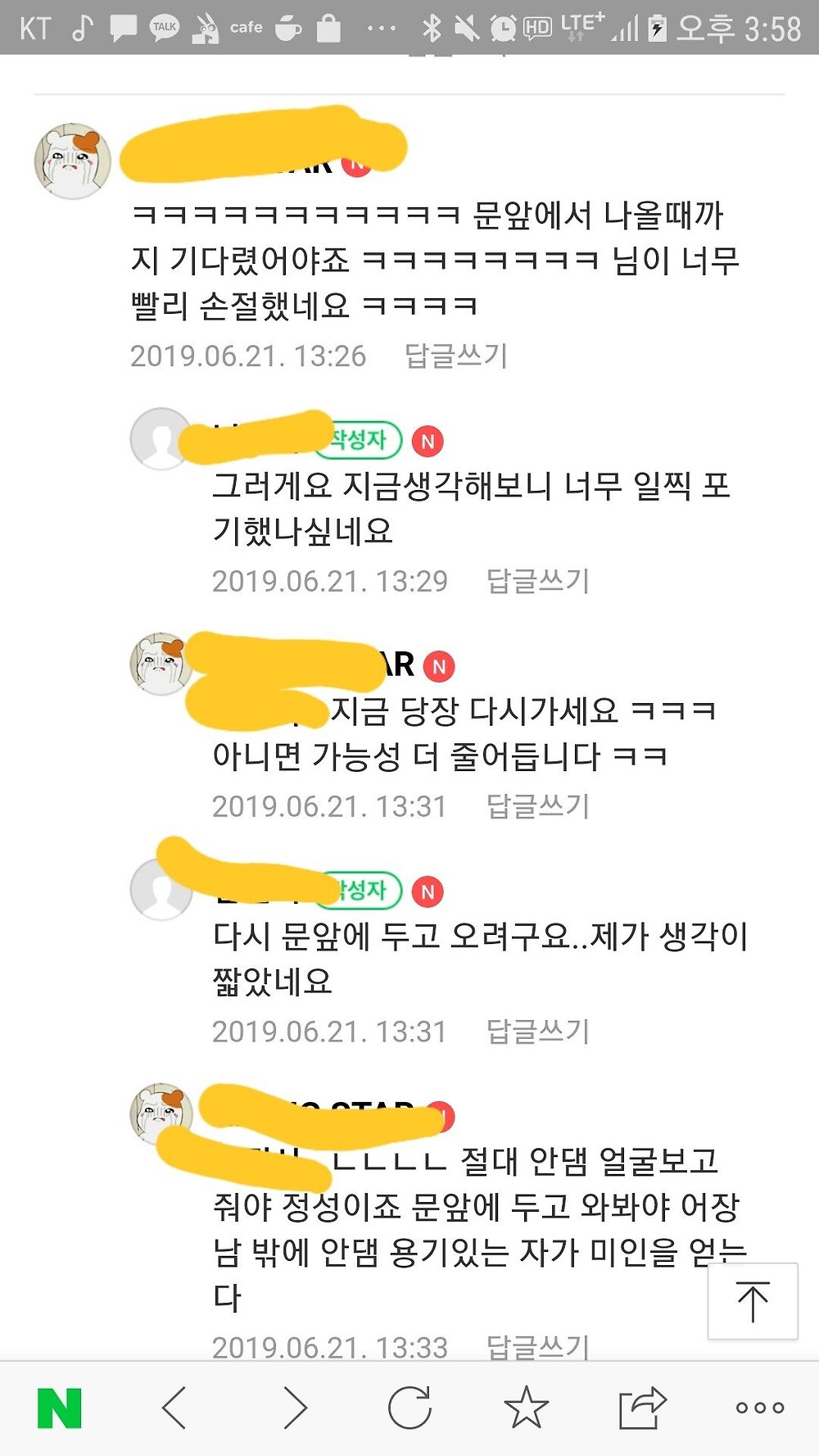Viewport: 819px width, 1456px height.
Task: Open the three-dot more menu in the bottom bar
Action: [759, 1408]
